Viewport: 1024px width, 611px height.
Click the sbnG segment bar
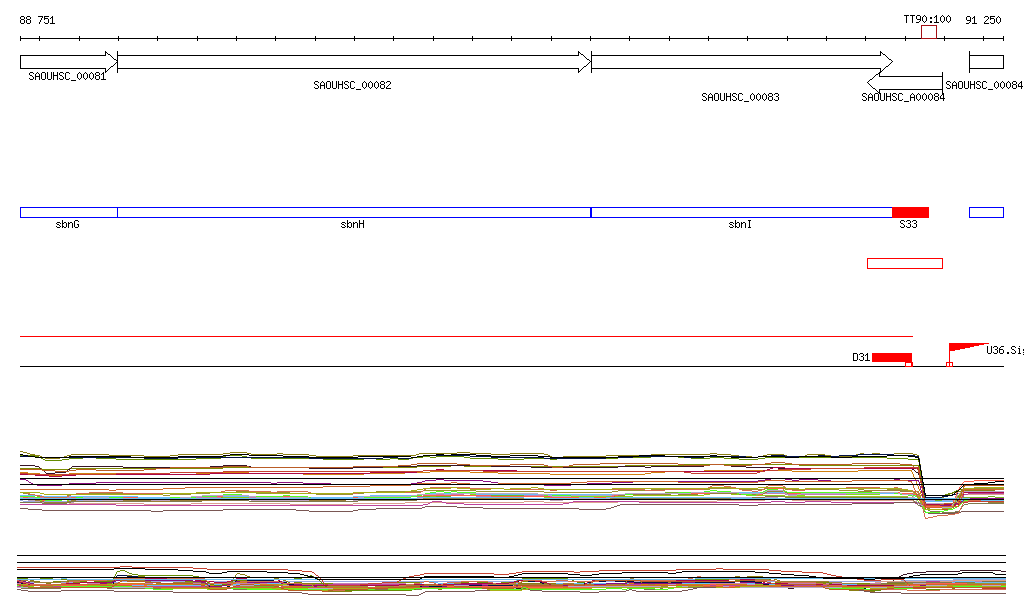coord(68,212)
